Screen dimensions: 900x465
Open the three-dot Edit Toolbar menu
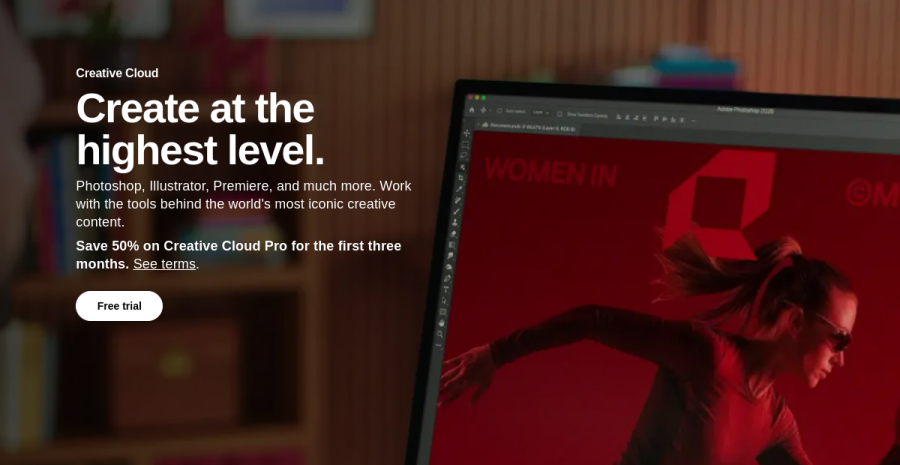pos(439,344)
